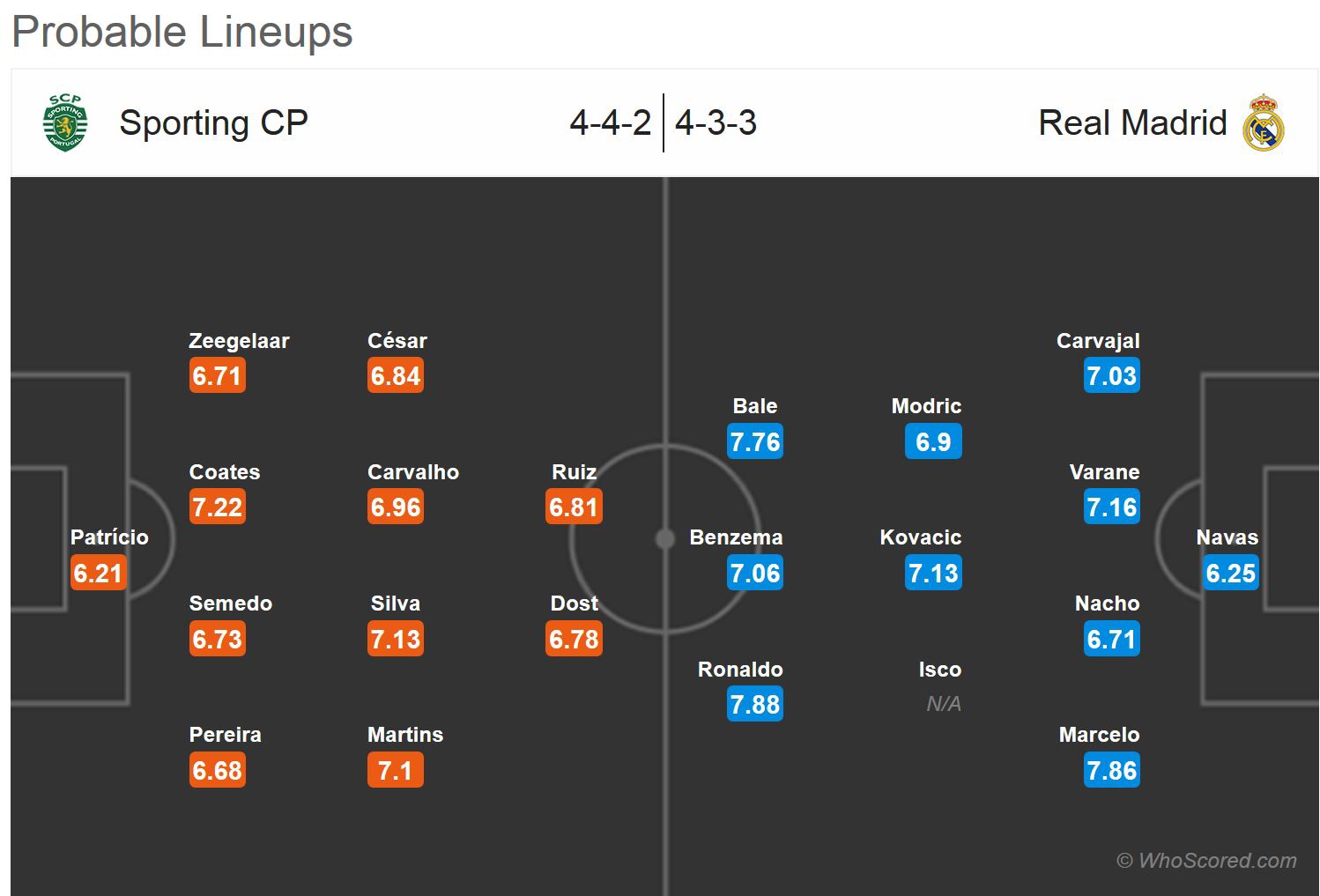1320x896 pixels.
Task: Click the Real Madrid club crest
Action: [1263, 122]
